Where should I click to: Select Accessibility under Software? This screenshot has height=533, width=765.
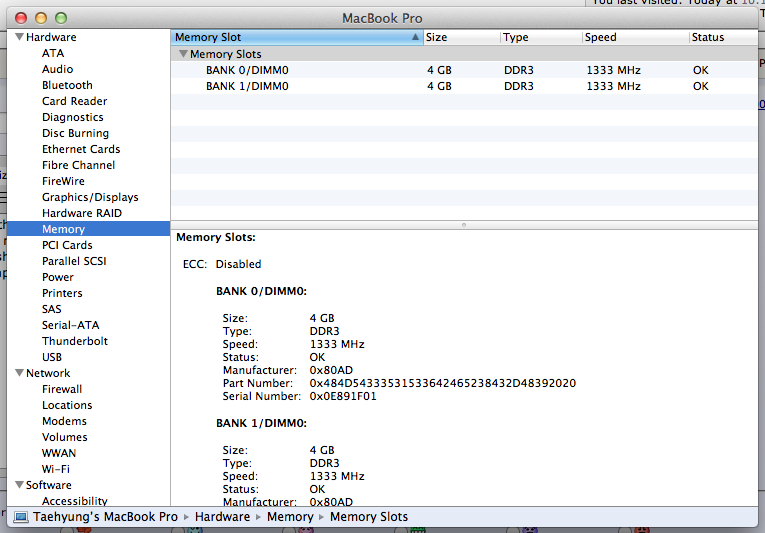[x=75, y=501]
